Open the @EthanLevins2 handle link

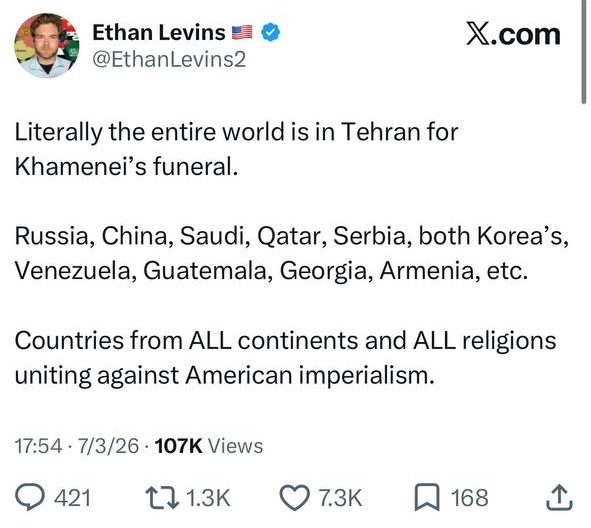pos(169,60)
